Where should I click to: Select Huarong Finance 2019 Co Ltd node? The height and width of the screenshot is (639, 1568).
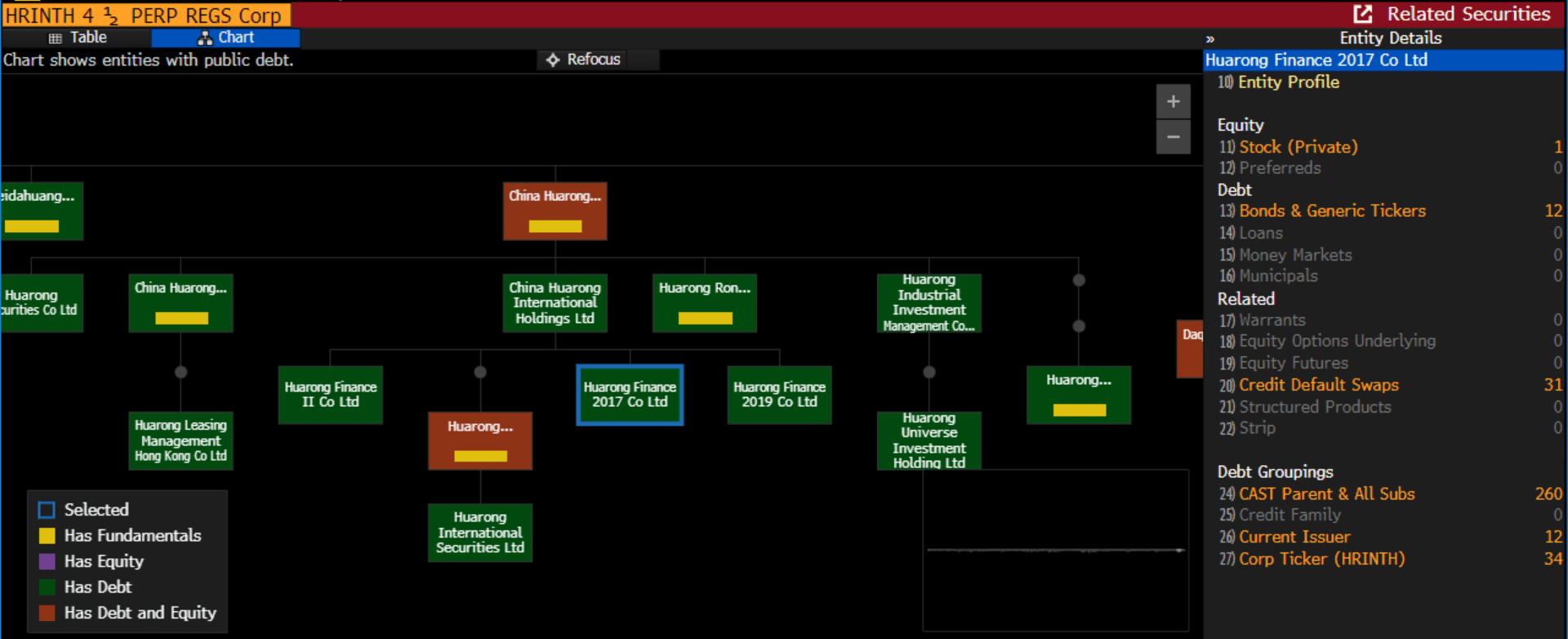(x=779, y=395)
